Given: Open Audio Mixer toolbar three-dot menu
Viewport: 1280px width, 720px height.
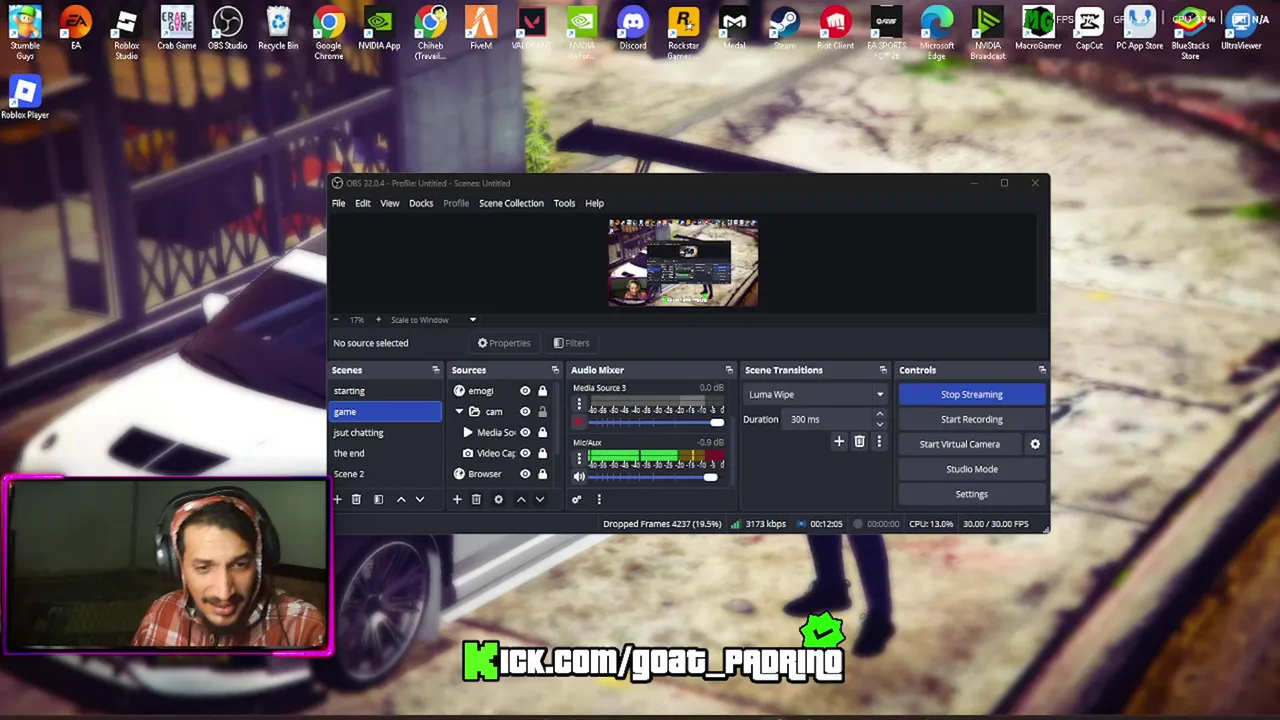Looking at the screenshot, I should pos(599,499).
